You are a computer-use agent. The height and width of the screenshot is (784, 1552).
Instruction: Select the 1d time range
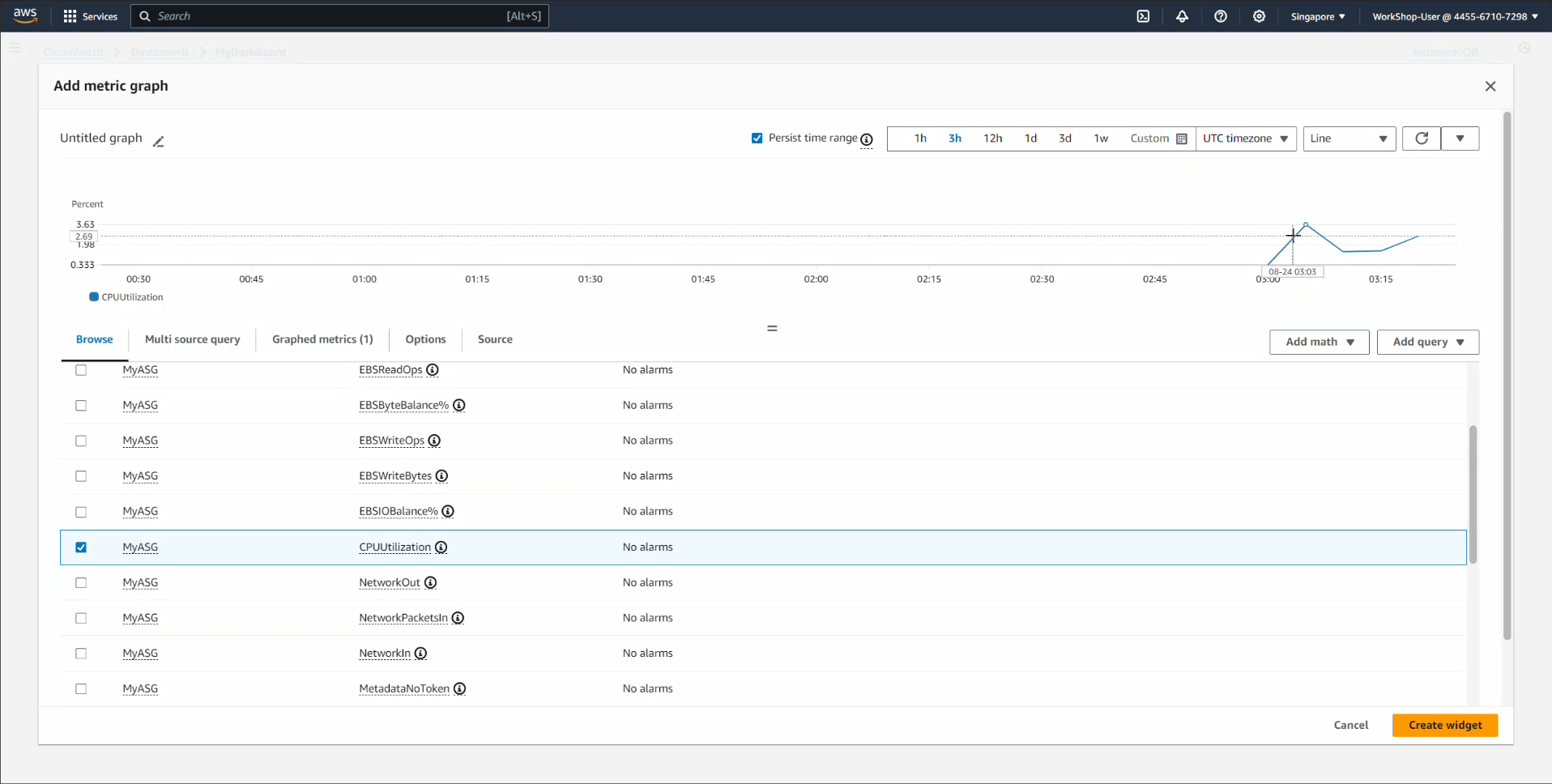point(1030,138)
